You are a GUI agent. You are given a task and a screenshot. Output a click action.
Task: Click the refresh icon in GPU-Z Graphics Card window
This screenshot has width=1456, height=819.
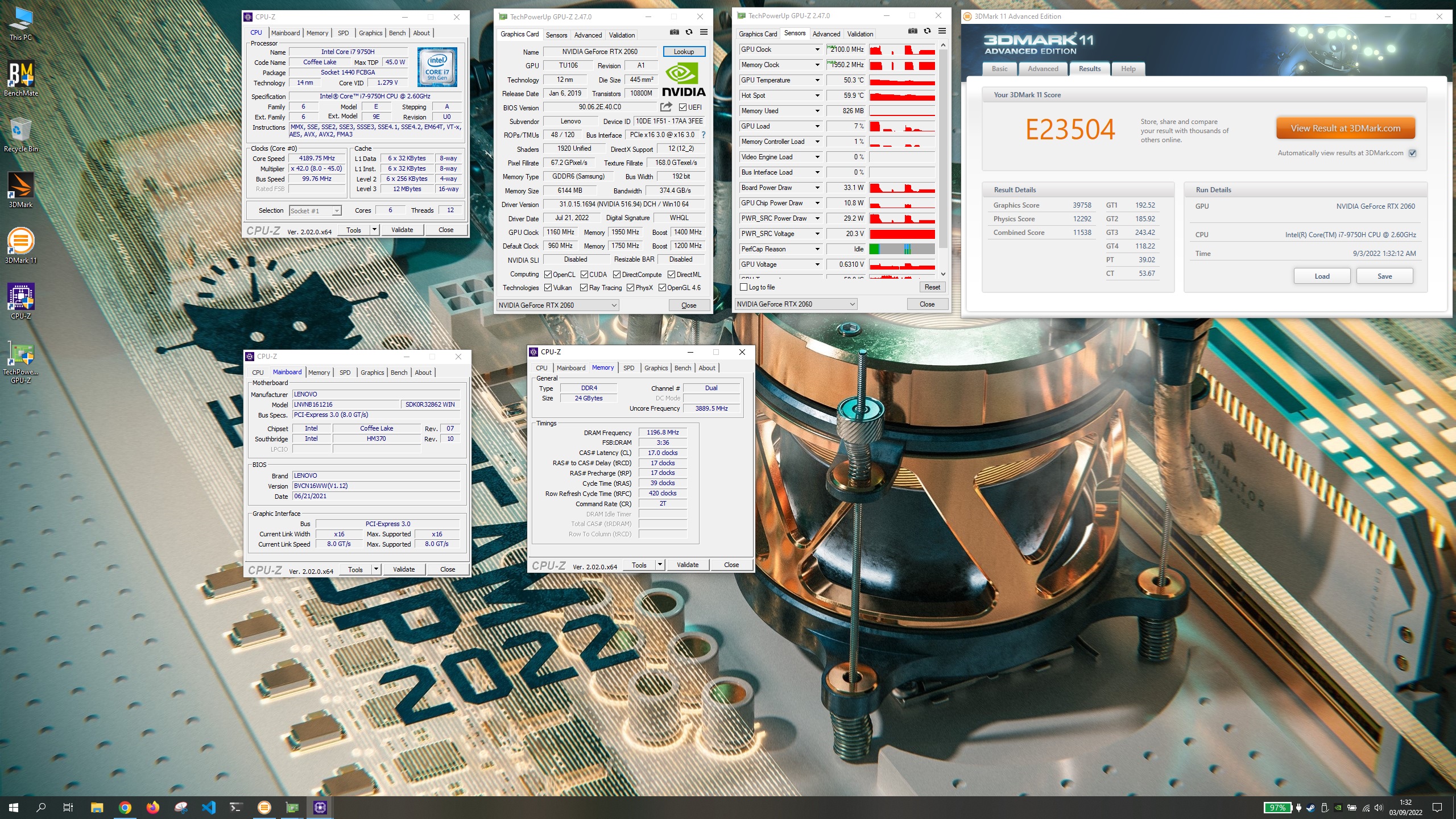click(689, 32)
